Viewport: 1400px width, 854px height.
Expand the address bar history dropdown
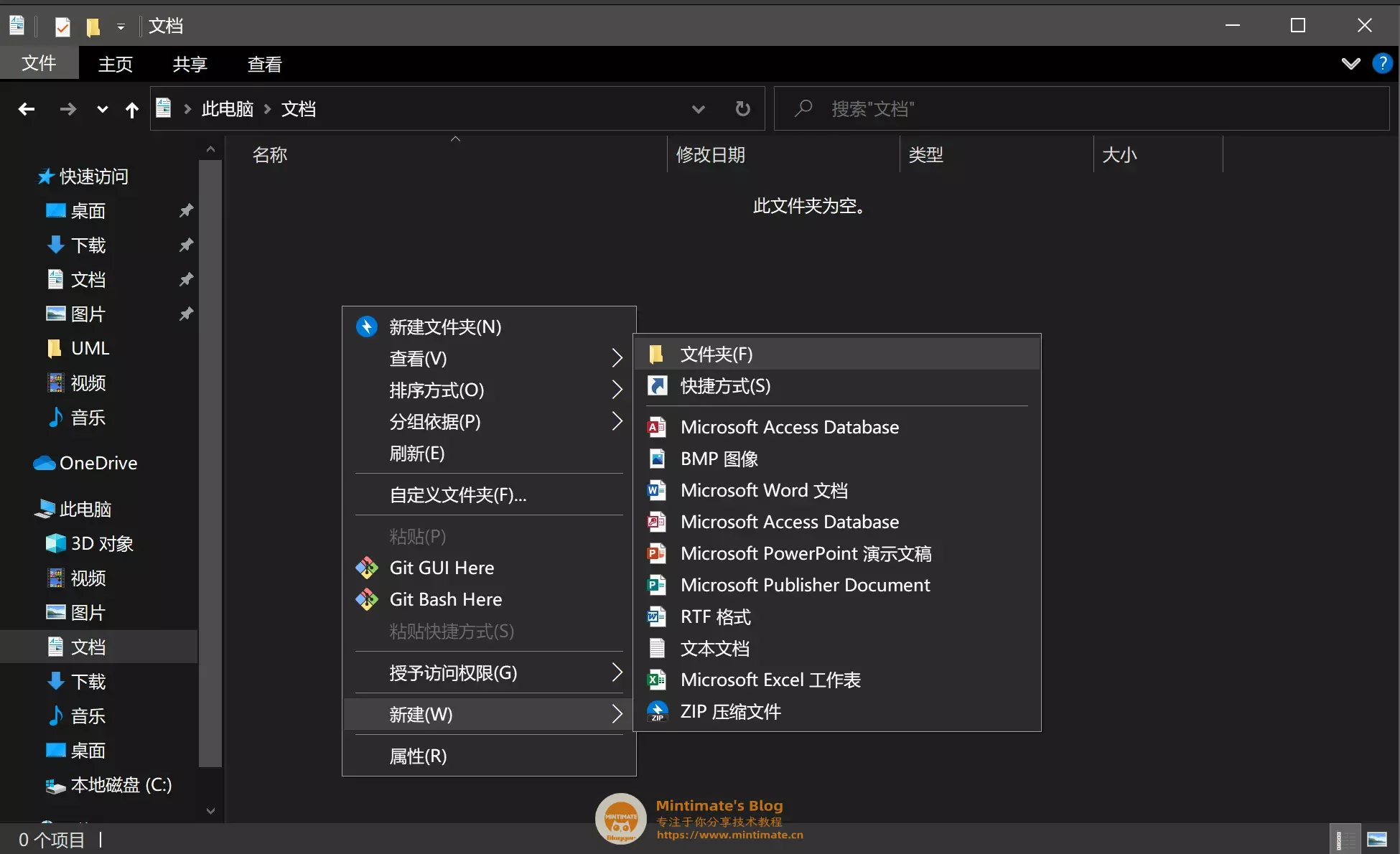point(698,109)
